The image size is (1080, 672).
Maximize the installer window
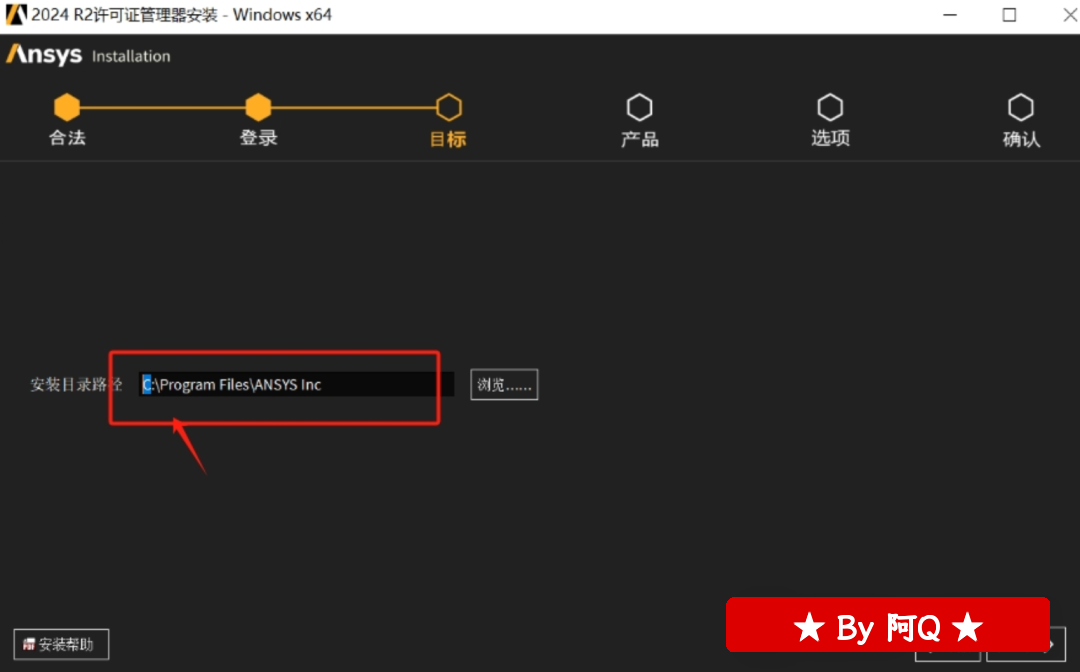1009,14
